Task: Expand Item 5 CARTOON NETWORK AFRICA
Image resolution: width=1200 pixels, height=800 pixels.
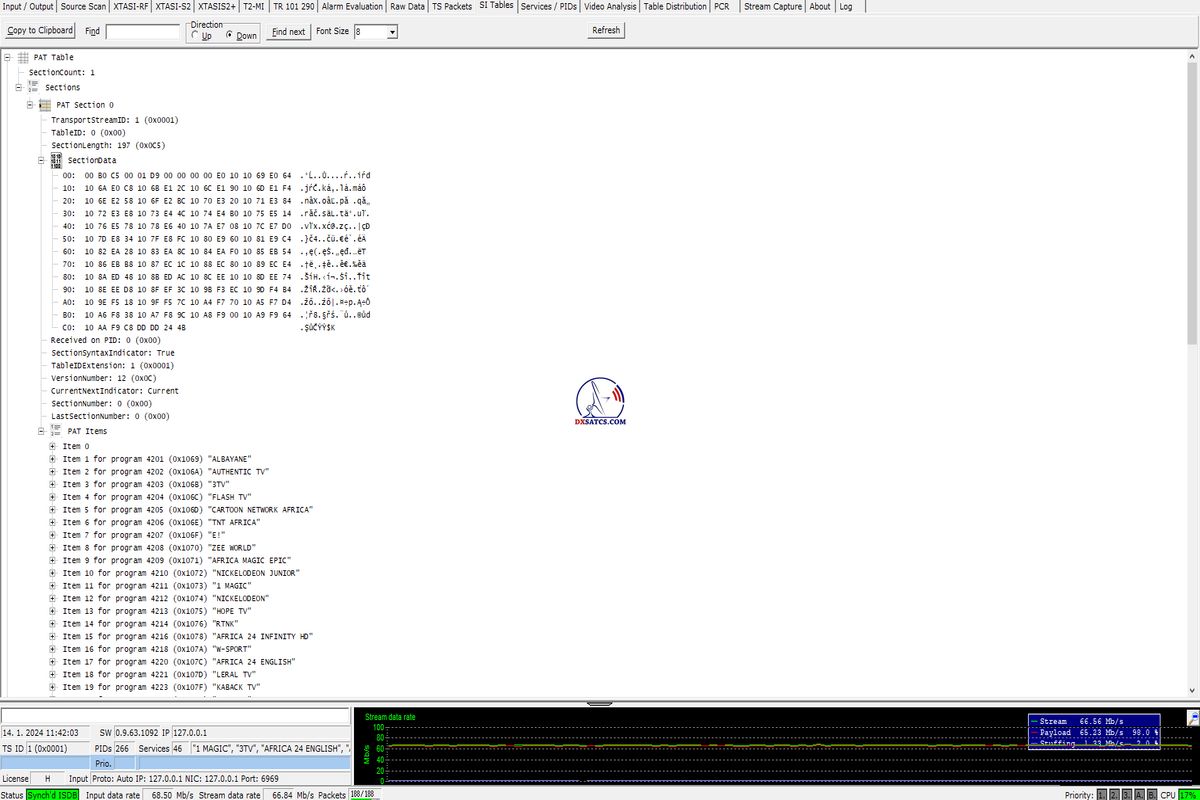Action: [53, 510]
